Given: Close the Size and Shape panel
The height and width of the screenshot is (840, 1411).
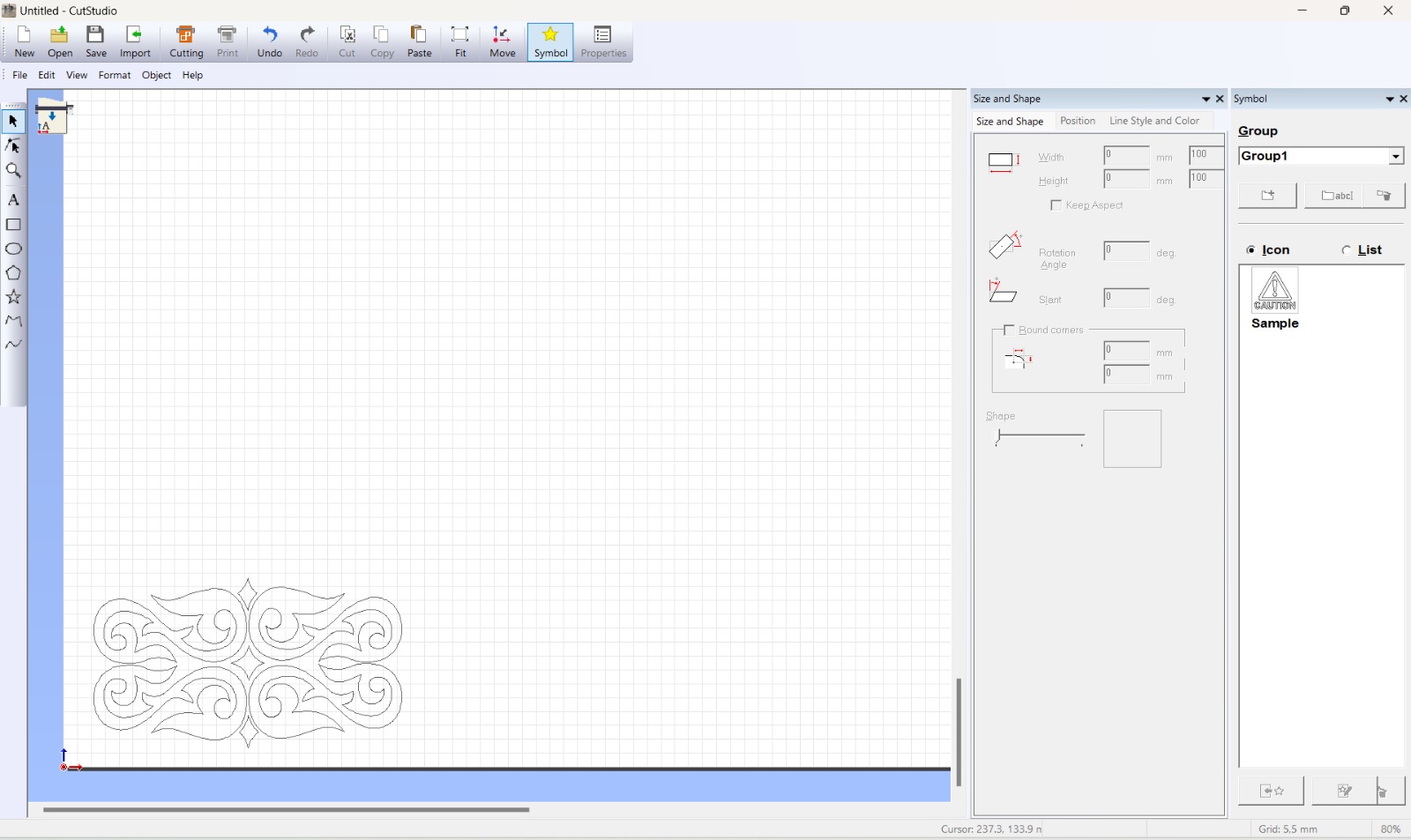Looking at the screenshot, I should pyautogui.click(x=1220, y=100).
